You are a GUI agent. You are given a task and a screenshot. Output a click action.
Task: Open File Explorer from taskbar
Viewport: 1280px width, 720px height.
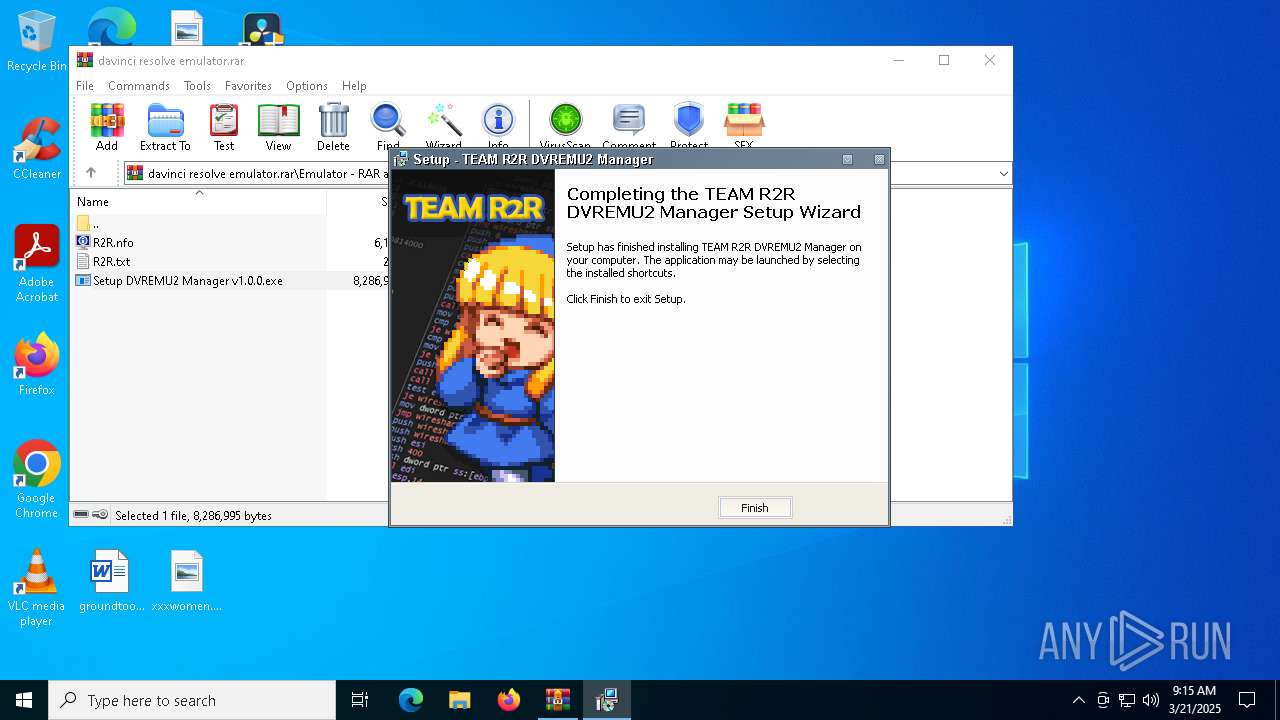(x=459, y=700)
